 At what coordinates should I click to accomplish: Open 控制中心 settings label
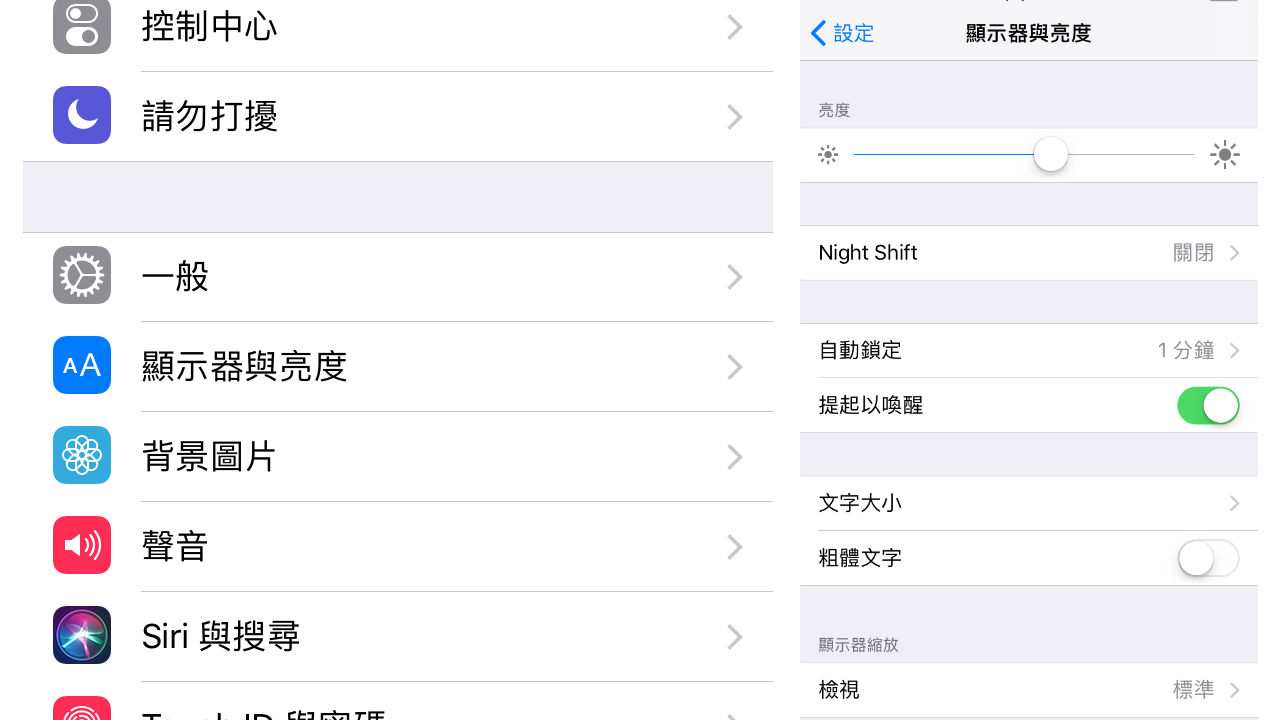[209, 26]
